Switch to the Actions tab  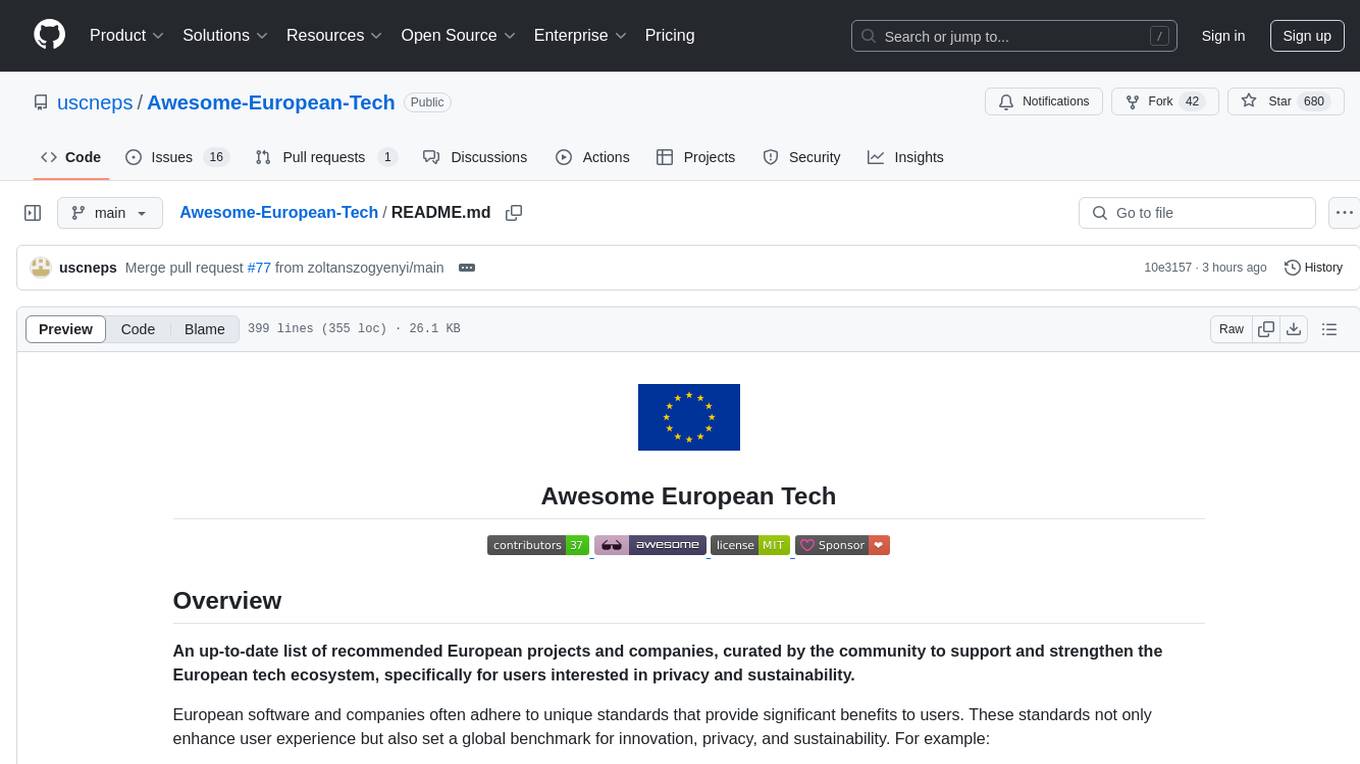592,157
